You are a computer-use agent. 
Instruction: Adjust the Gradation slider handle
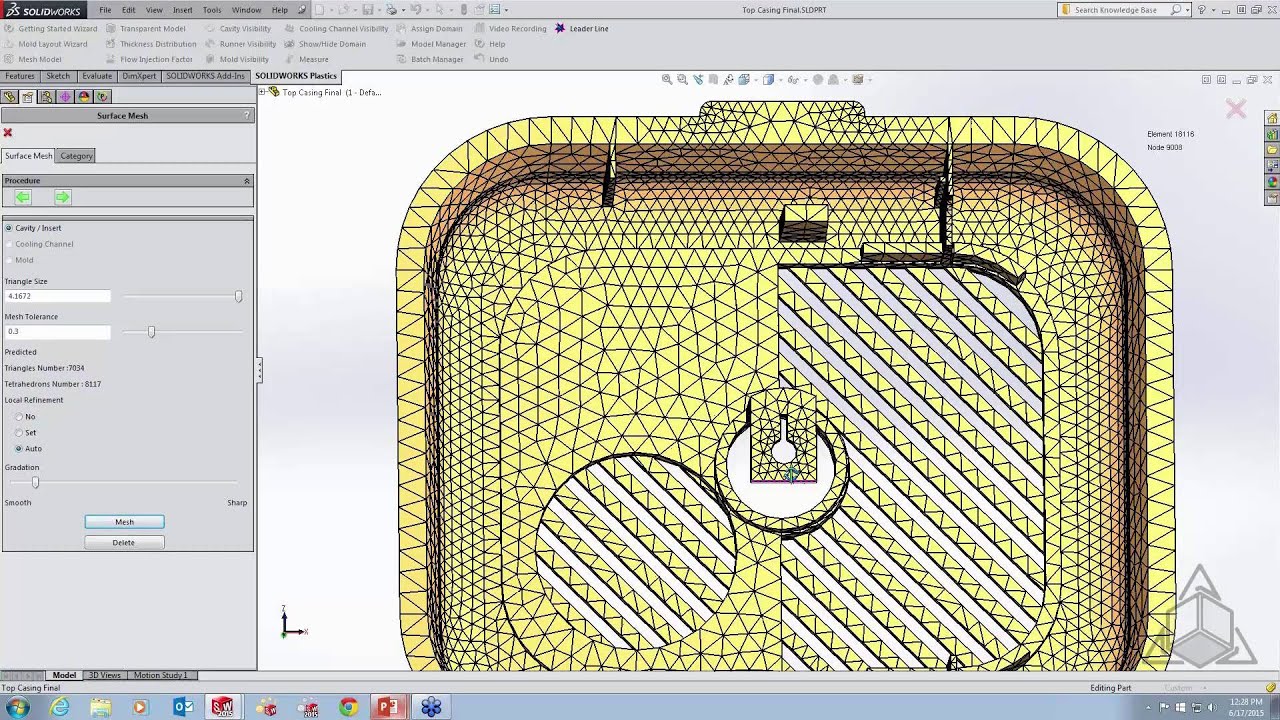point(35,483)
